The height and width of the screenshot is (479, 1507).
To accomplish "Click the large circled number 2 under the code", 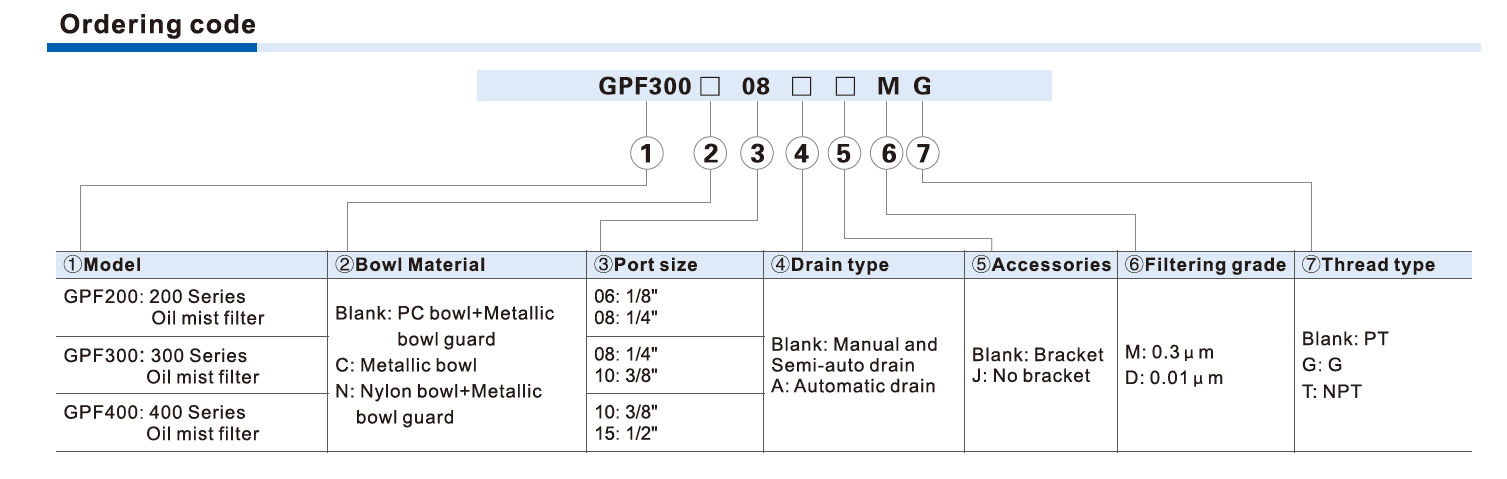I will tap(710, 154).
